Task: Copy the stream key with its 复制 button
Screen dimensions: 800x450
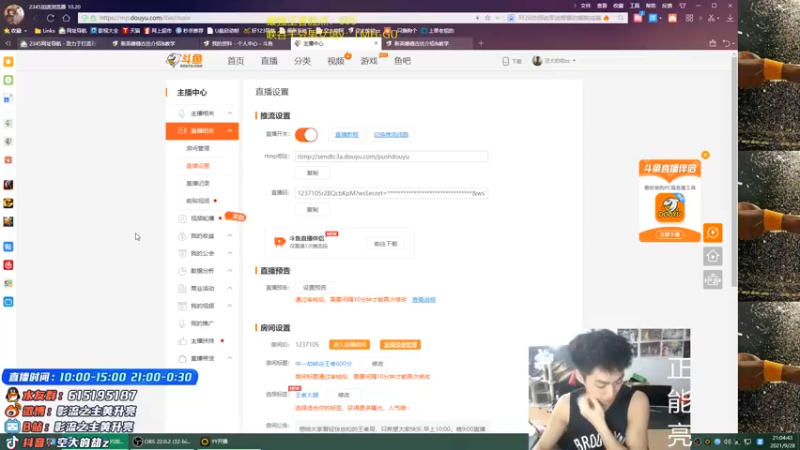Action: (312, 210)
